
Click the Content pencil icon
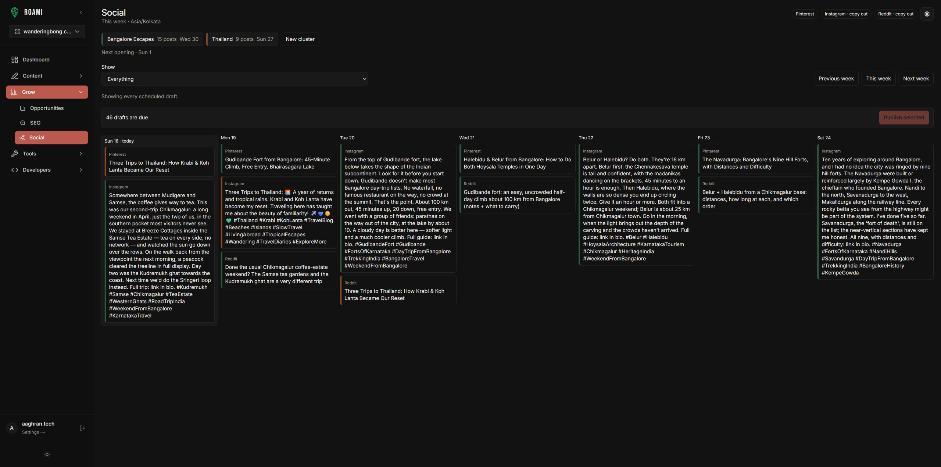point(15,76)
